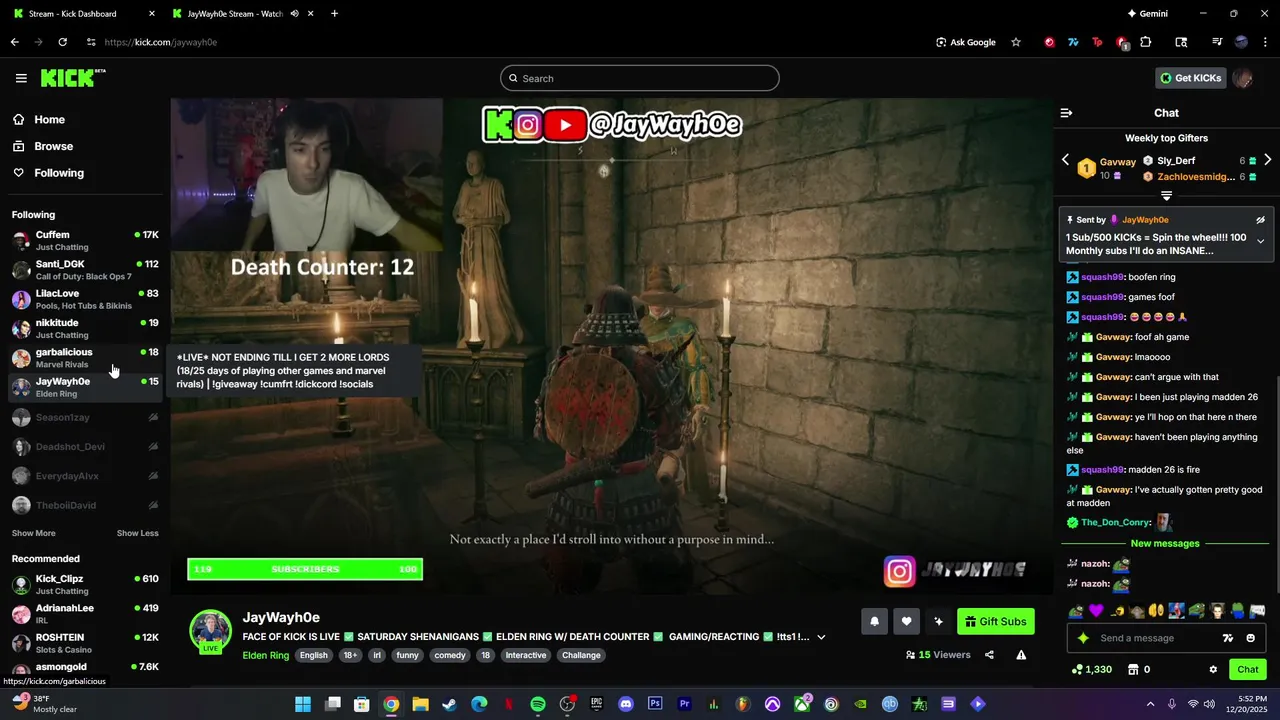Click the Gift Subs button
The image size is (1280, 720).
point(995,621)
